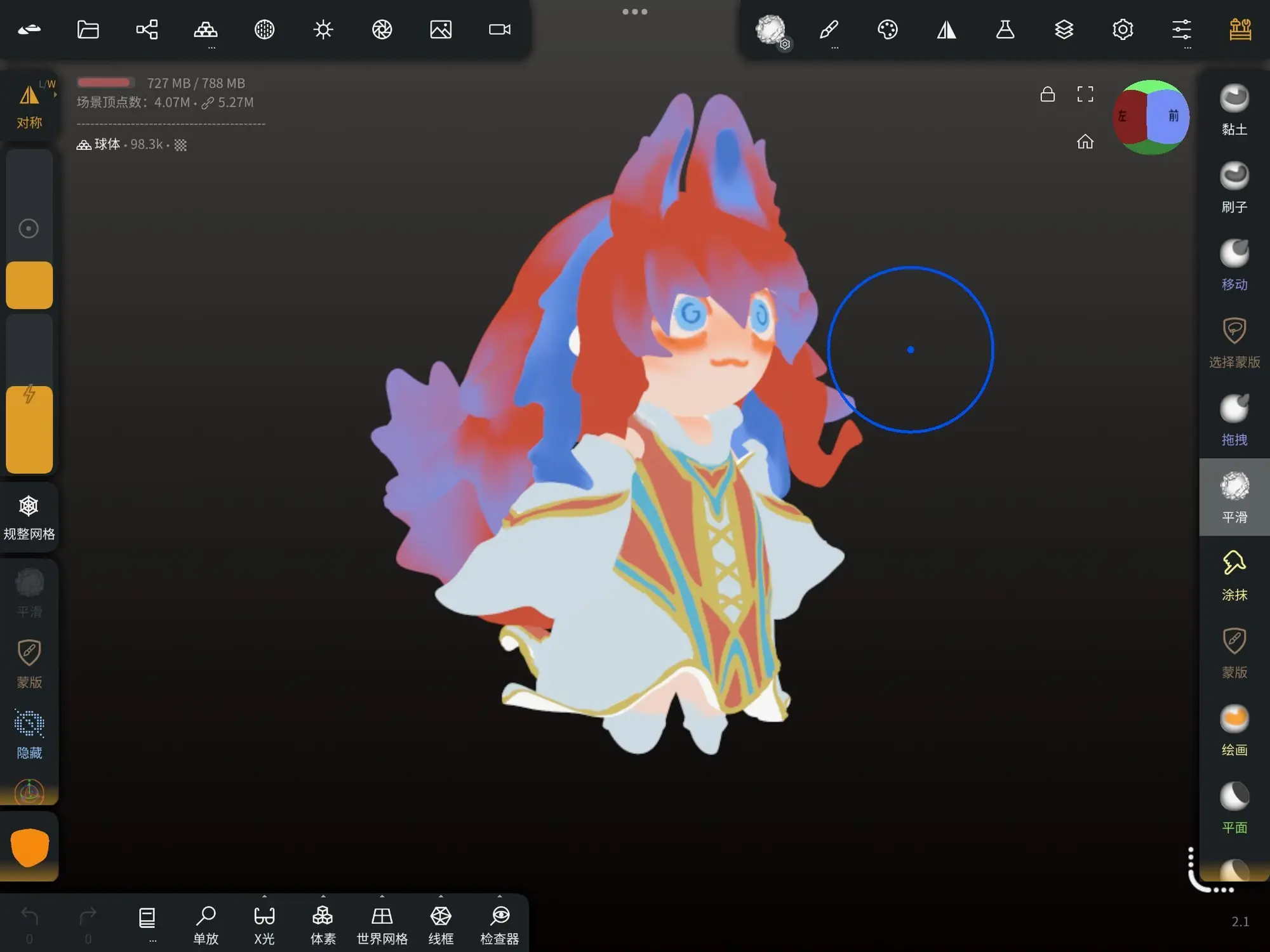Open the painting palette icon
Viewport: 1270px width, 952px height.
887,30
